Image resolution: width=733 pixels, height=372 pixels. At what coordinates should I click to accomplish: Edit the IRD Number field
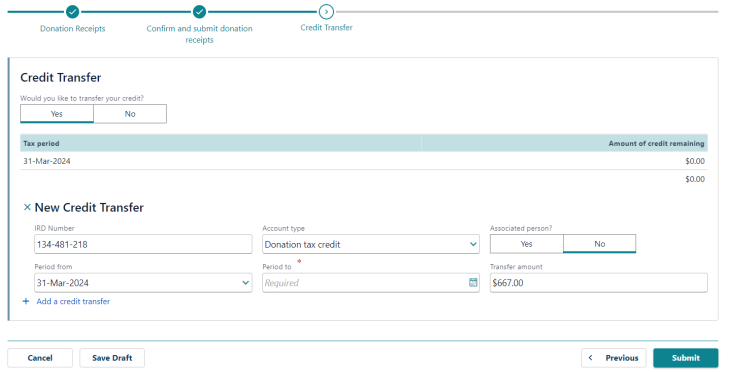pyautogui.click(x=143, y=244)
